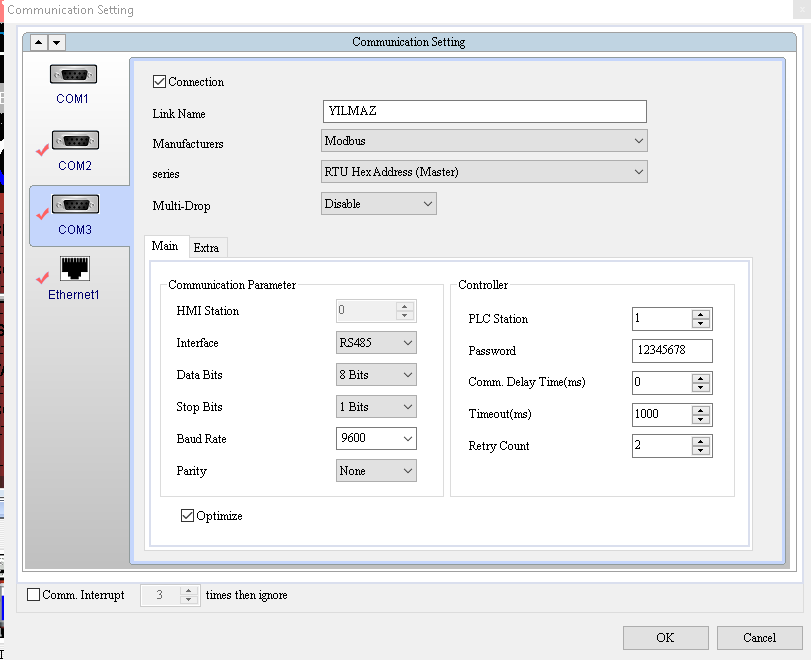Increase the Timeout(ms) spinner value
Viewport: 811px width, 660px height.
pos(700,410)
